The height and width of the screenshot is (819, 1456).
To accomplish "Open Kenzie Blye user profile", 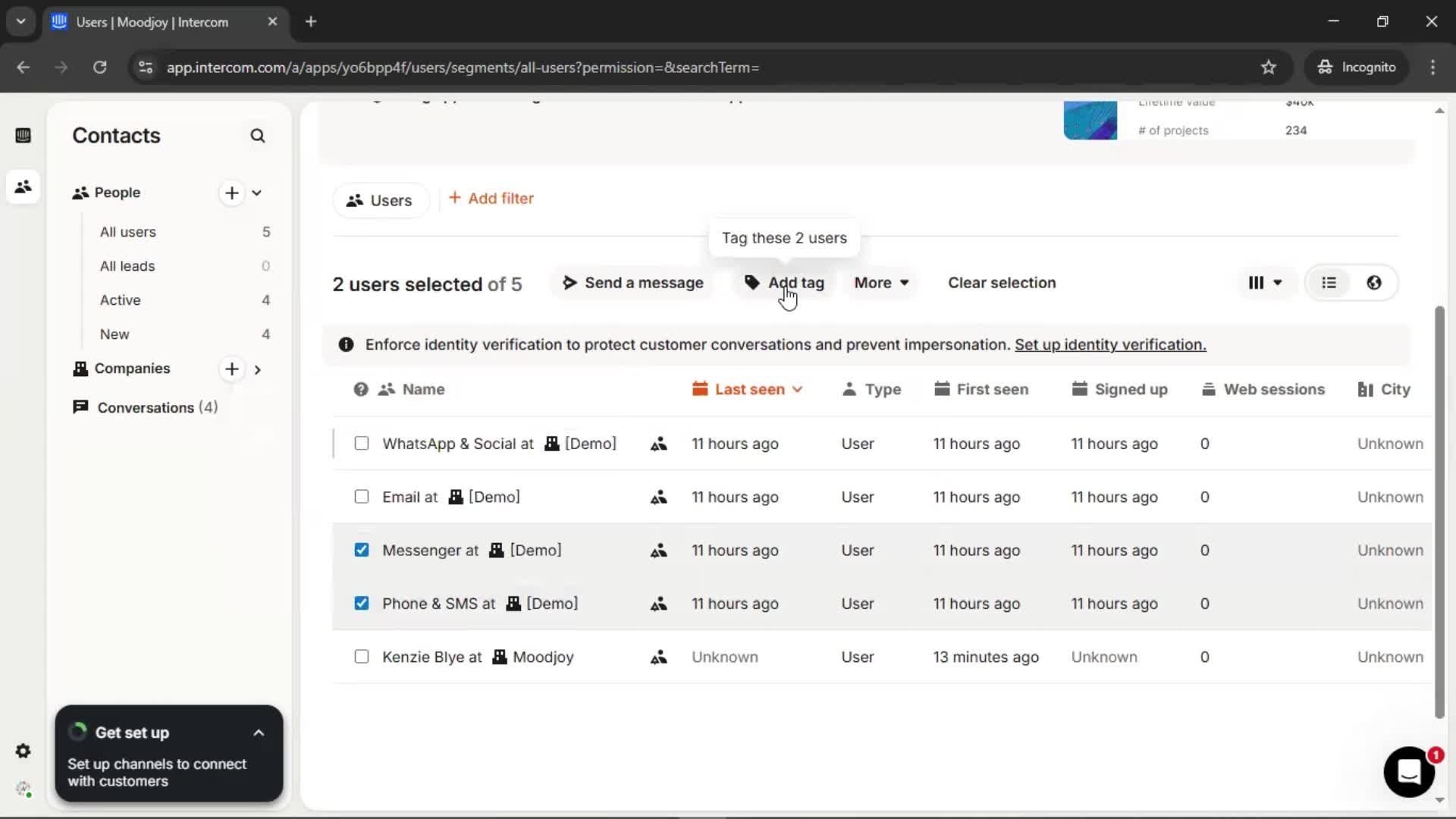I will (x=422, y=657).
